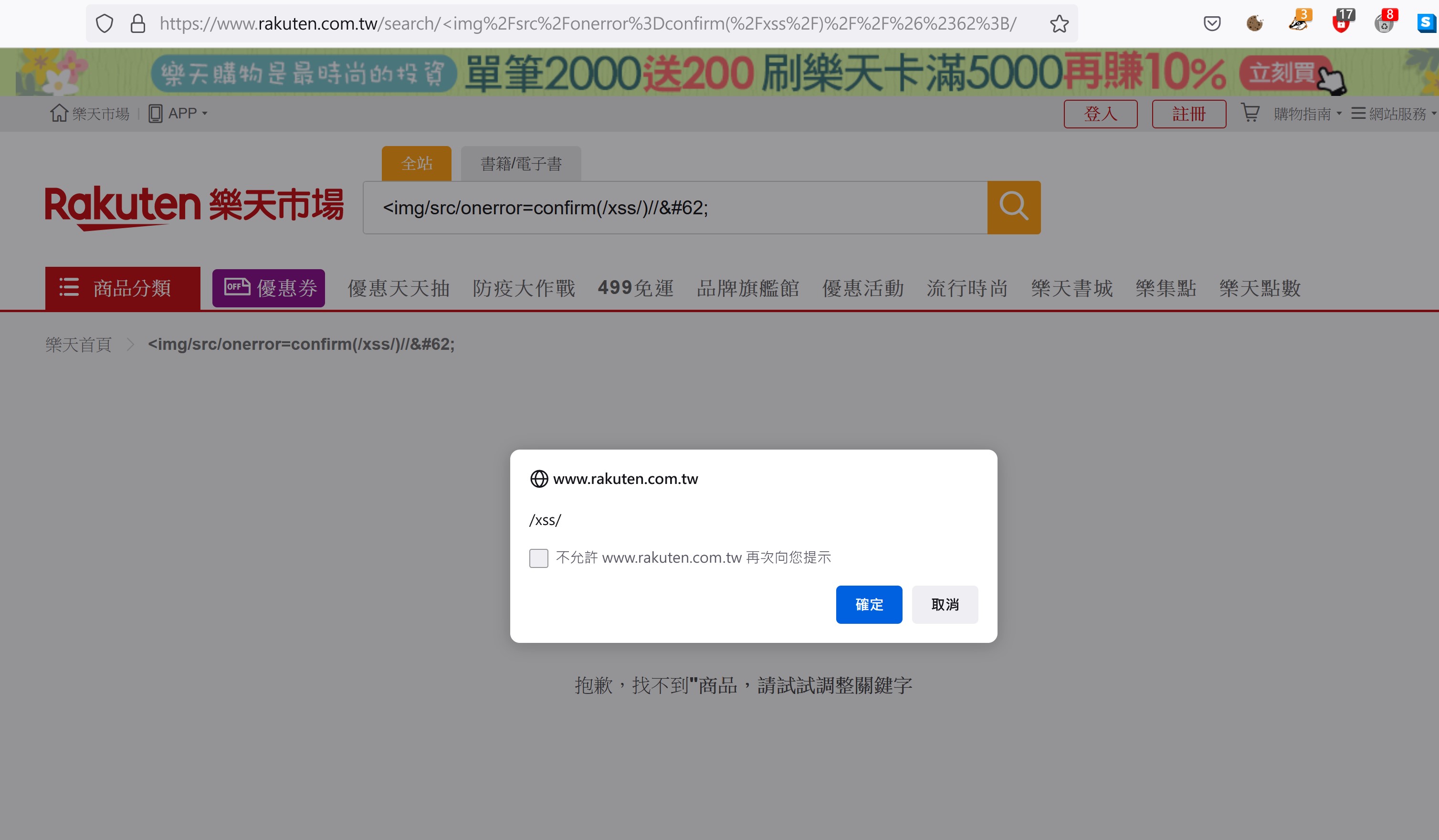Open 樂天點數 in the navigation bar
The width and height of the screenshot is (1439, 840).
click(x=1260, y=288)
